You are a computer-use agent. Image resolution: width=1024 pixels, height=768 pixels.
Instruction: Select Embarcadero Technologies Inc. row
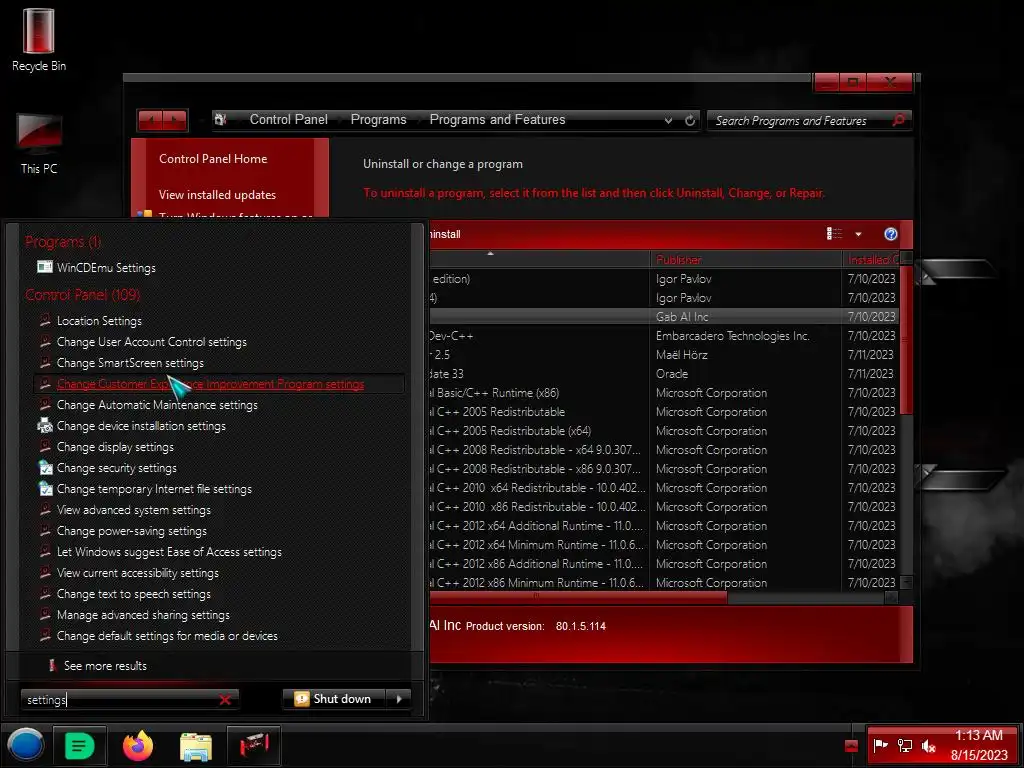[x=663, y=336]
